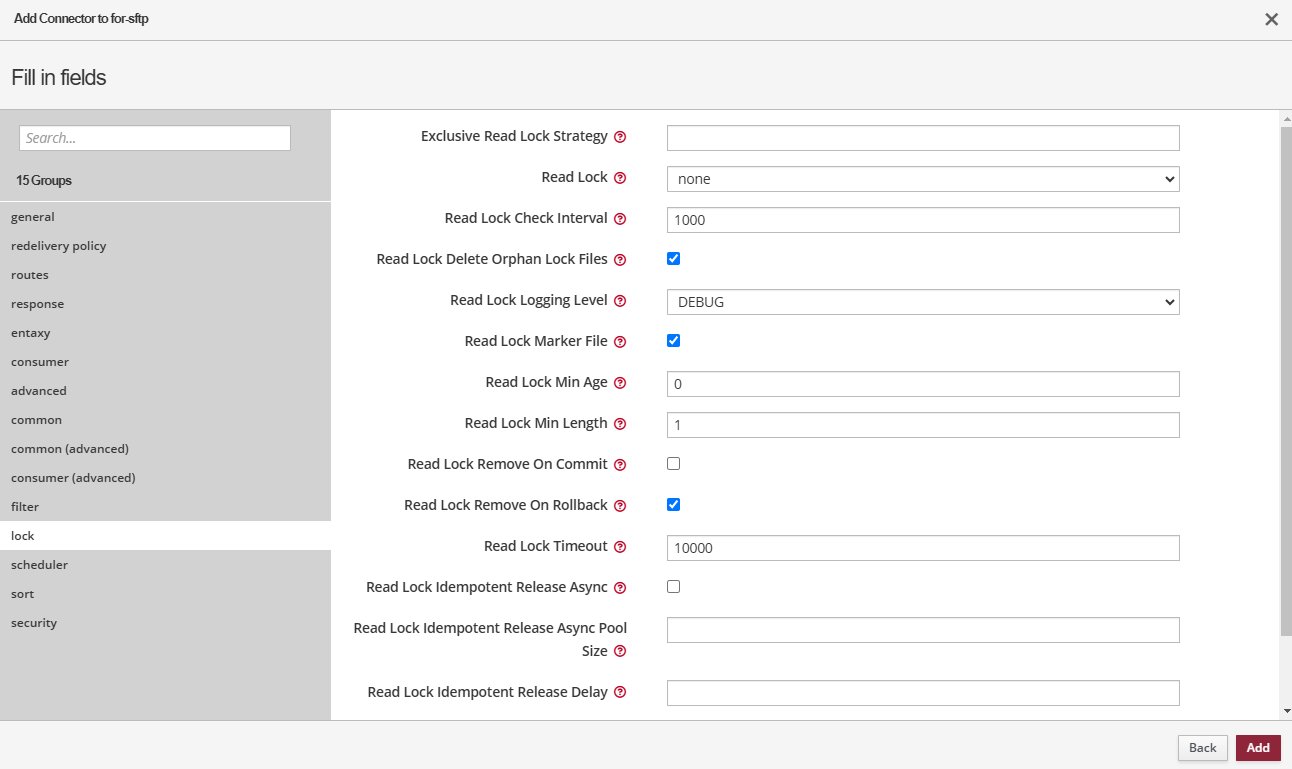
Task: Expand Read Lock Logging Level DEBUG dropdown
Action: pyautogui.click(x=922, y=302)
